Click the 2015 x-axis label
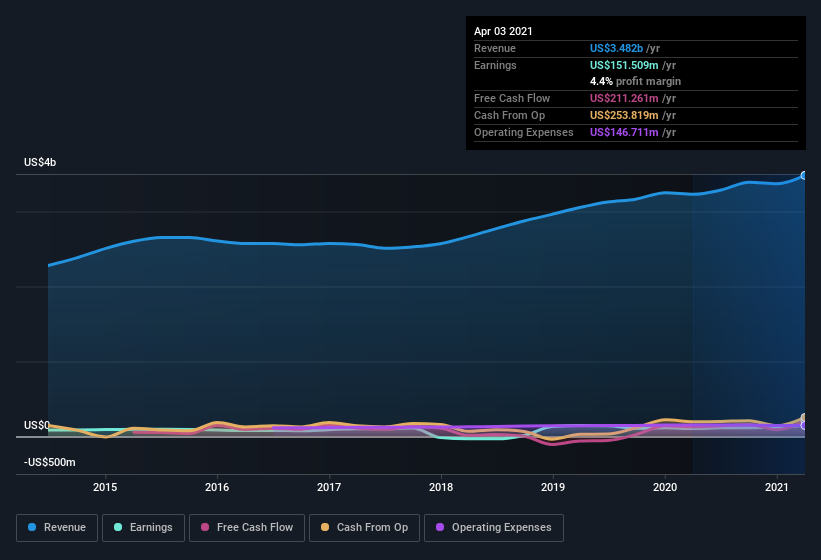The height and width of the screenshot is (560, 821). [105, 487]
